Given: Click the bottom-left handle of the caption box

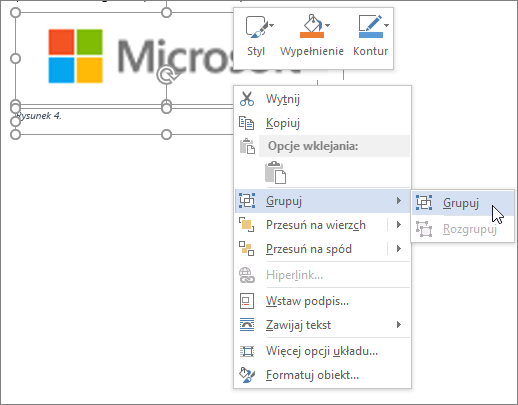Looking at the screenshot, I should pos(16,135).
